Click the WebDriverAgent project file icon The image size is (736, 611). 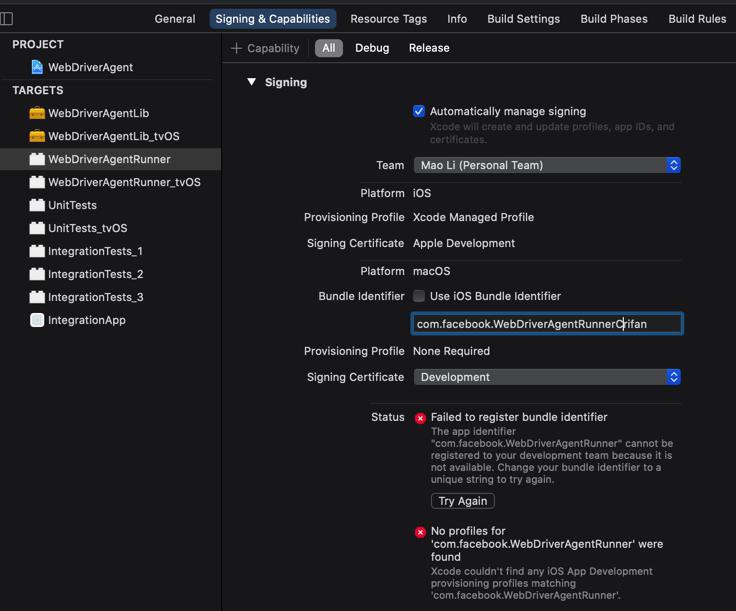pyautogui.click(x=37, y=67)
